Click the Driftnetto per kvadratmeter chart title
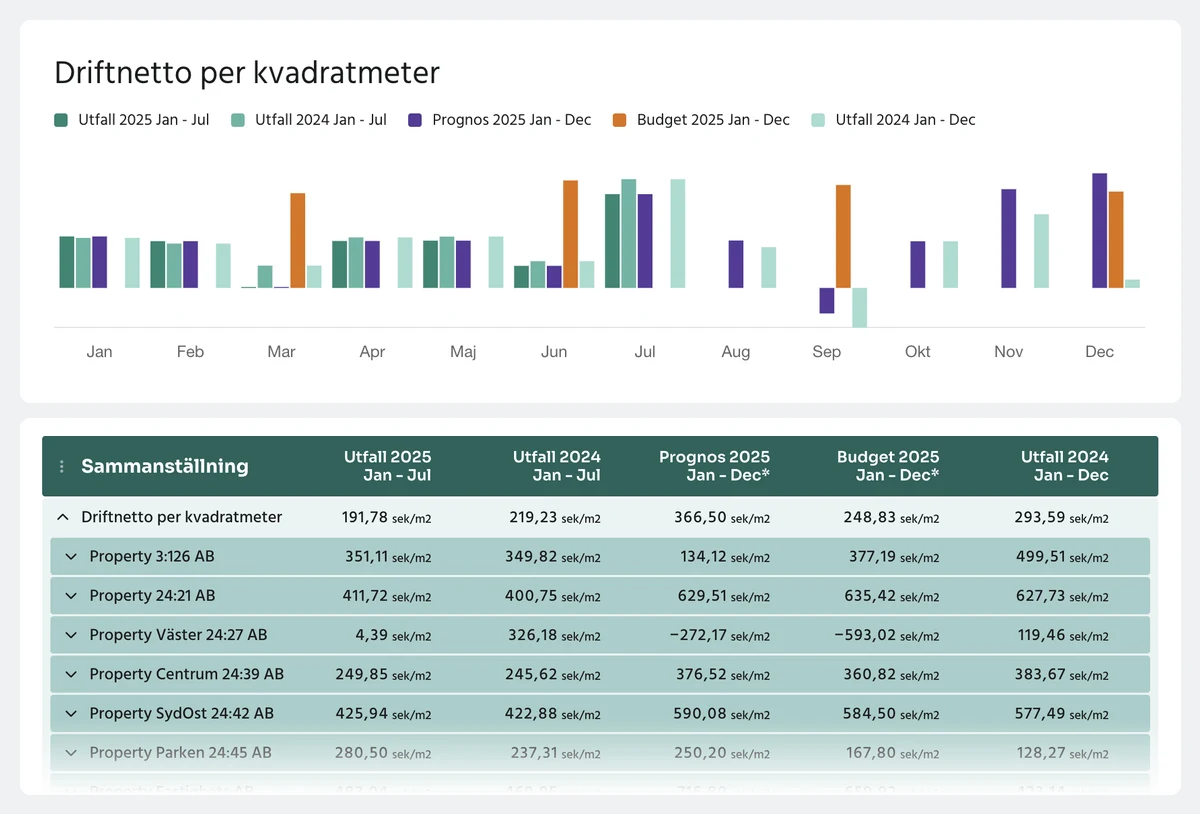Viewport: 1200px width, 814px height. 247,73
